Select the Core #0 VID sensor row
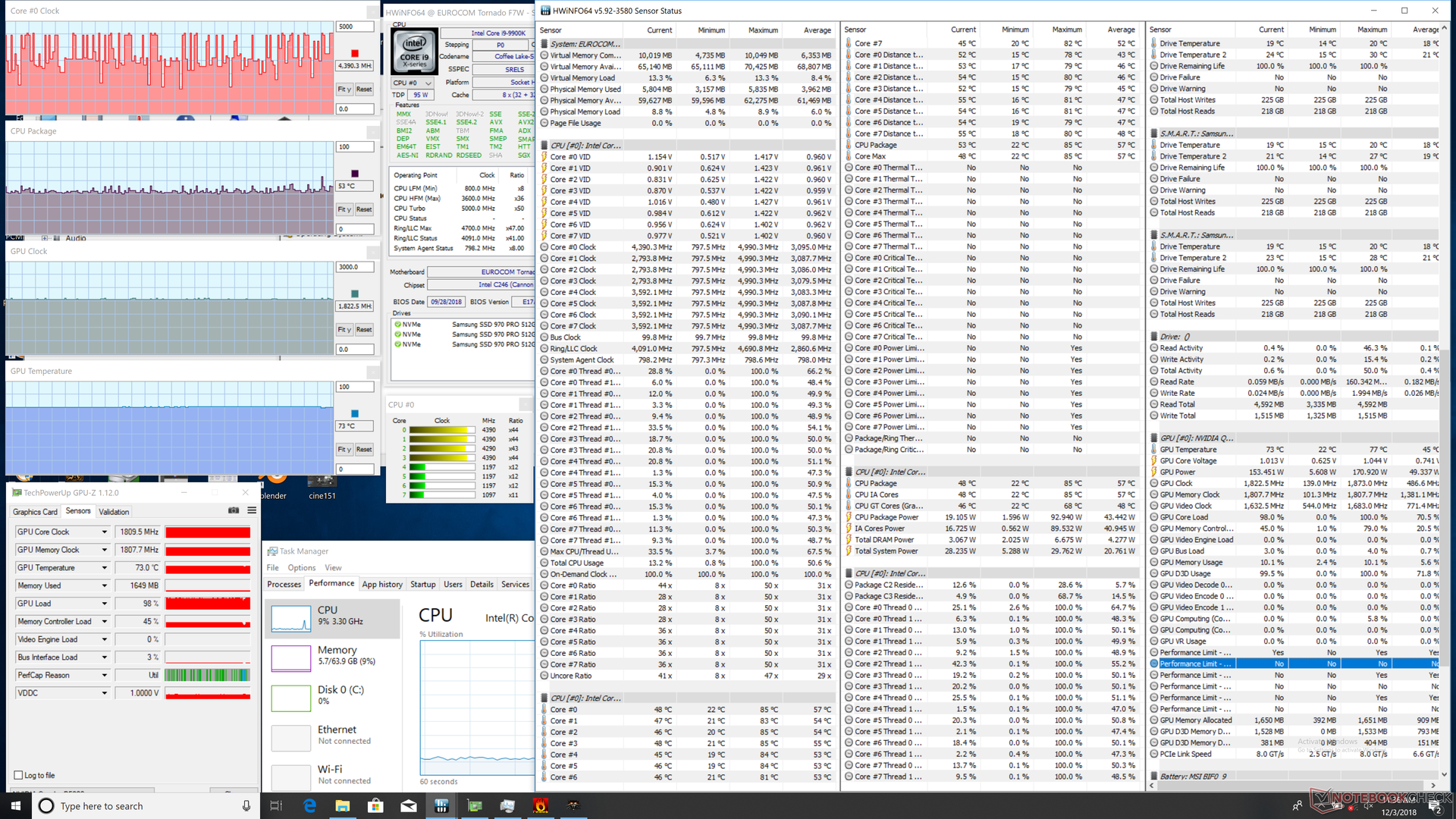Screen dimensions: 1456x819 pos(686,157)
